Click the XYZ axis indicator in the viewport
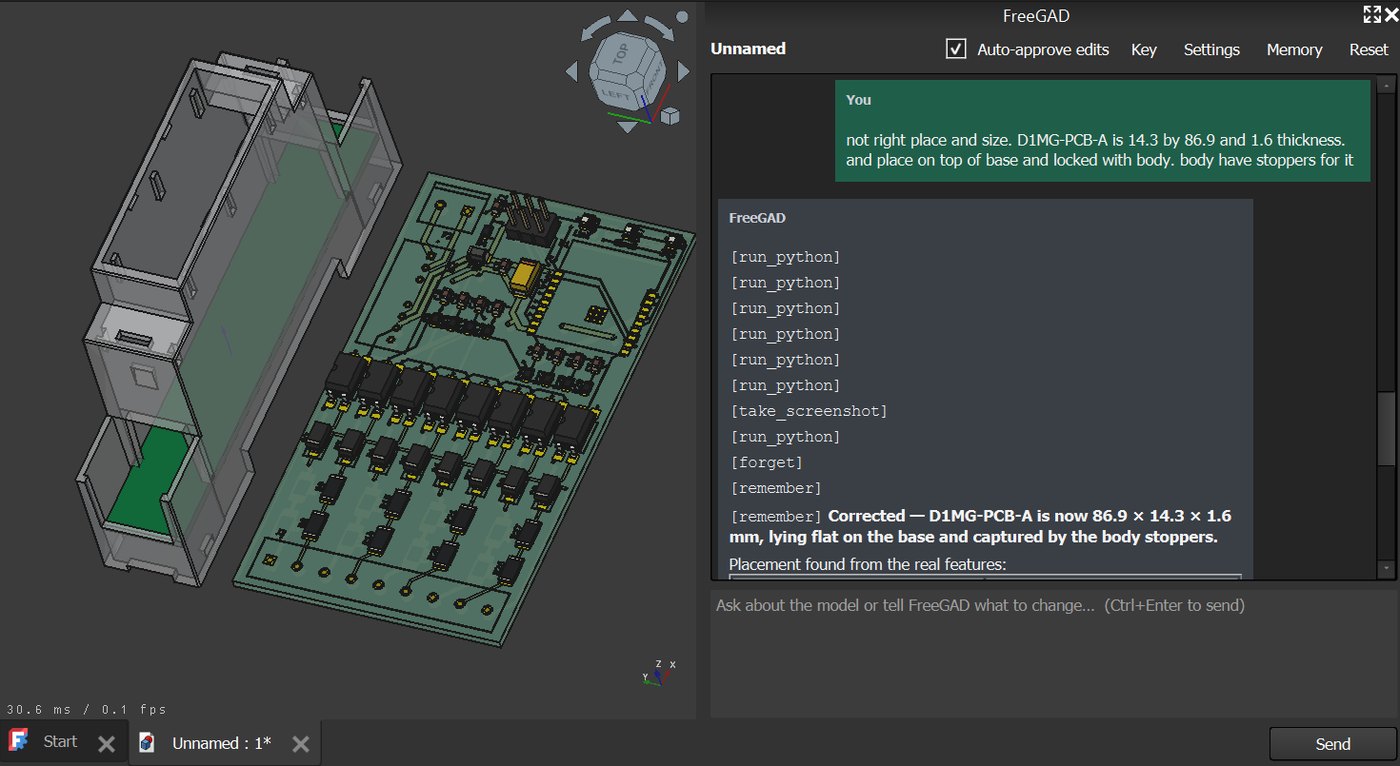 tap(658, 672)
